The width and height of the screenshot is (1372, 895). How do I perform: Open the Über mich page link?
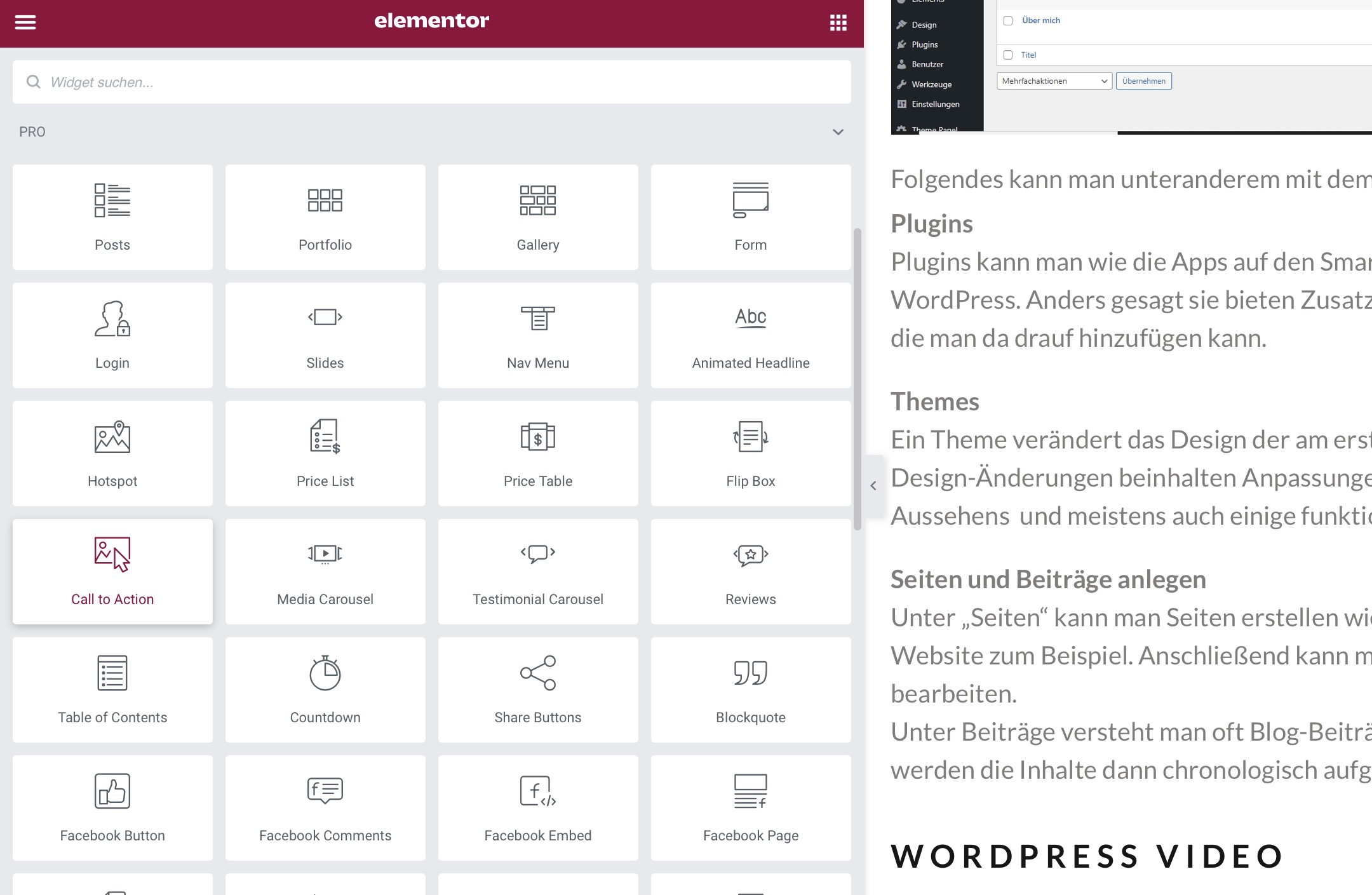click(x=1041, y=20)
